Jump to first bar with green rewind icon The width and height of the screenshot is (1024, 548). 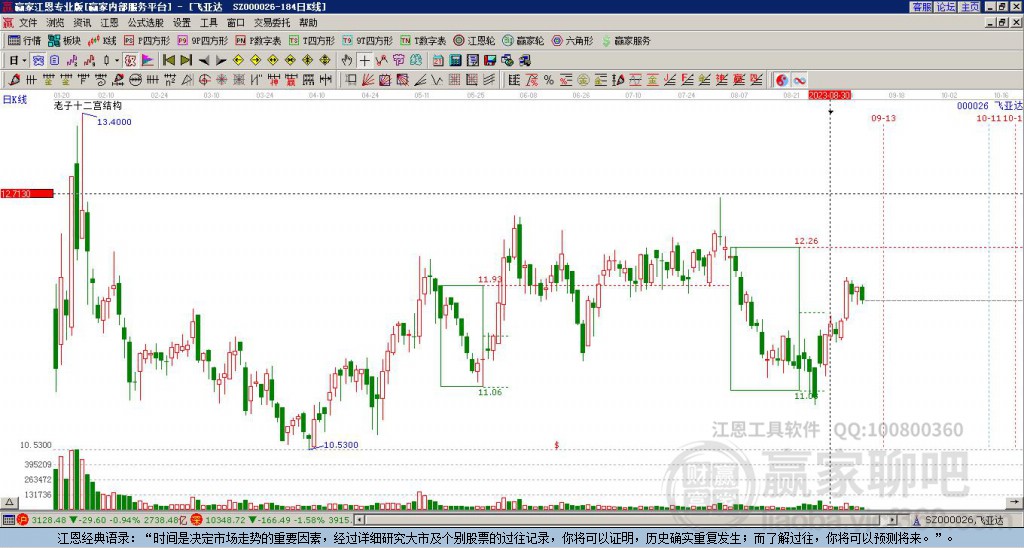168,60
